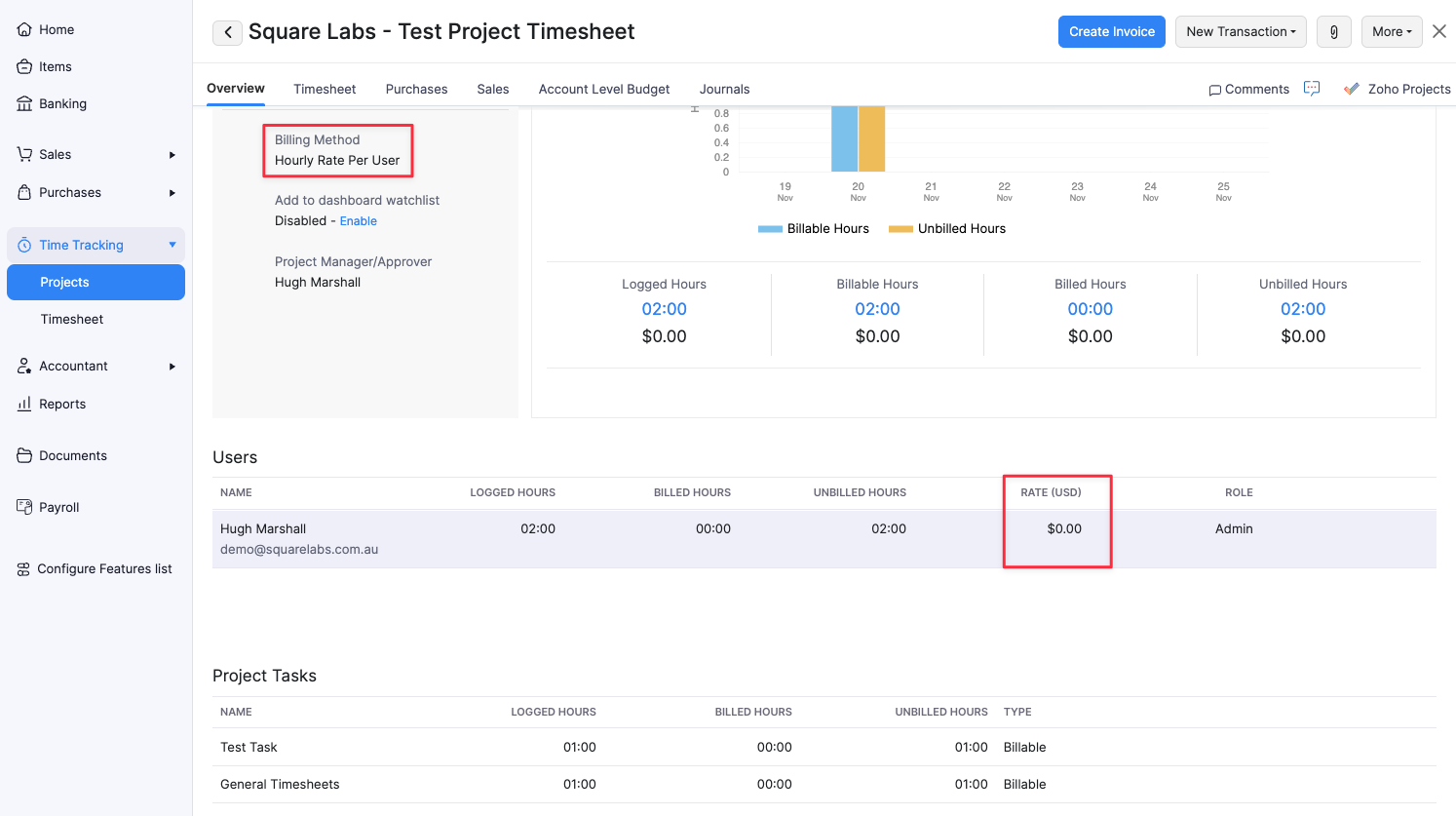Click the Billable Hours 02:00 value
This screenshot has width=1456, height=816.
point(877,309)
